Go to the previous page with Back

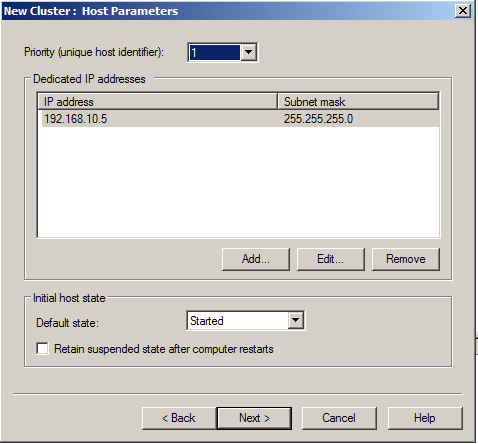(x=179, y=418)
